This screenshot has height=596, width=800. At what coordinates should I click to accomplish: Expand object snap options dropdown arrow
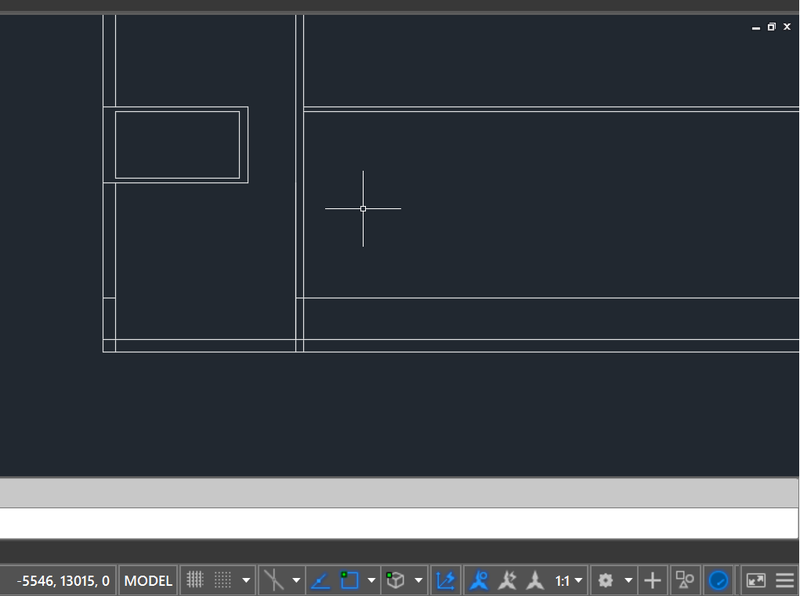click(372, 580)
